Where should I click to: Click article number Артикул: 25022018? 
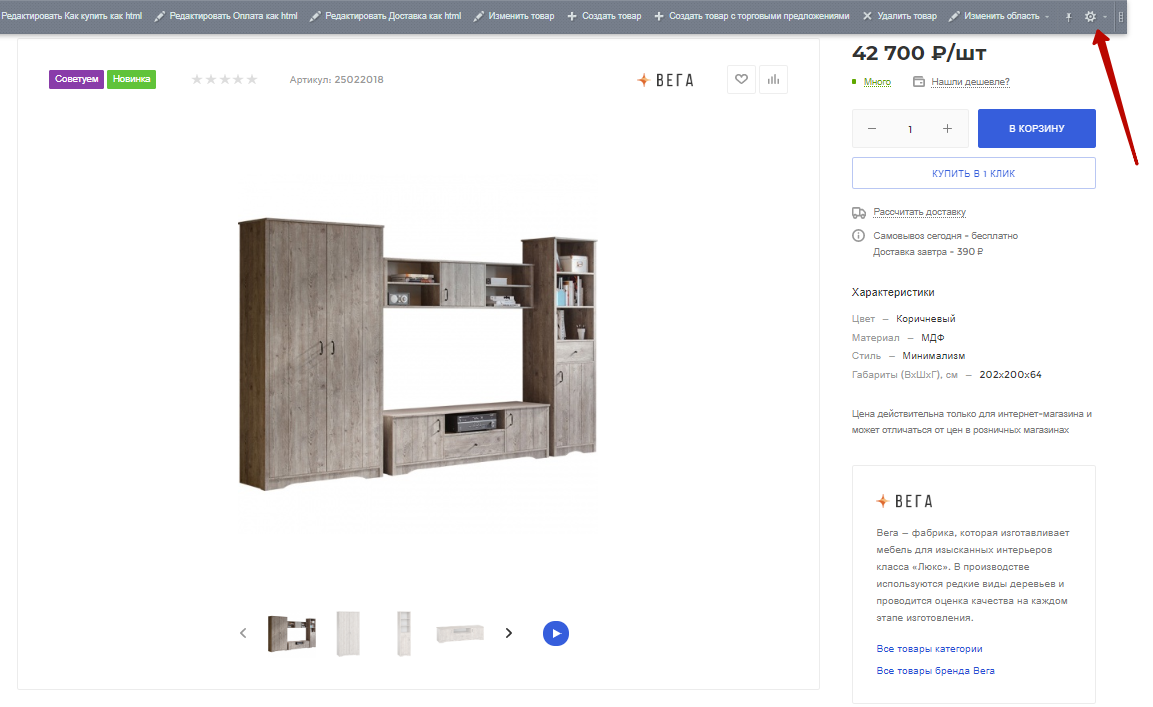point(336,79)
